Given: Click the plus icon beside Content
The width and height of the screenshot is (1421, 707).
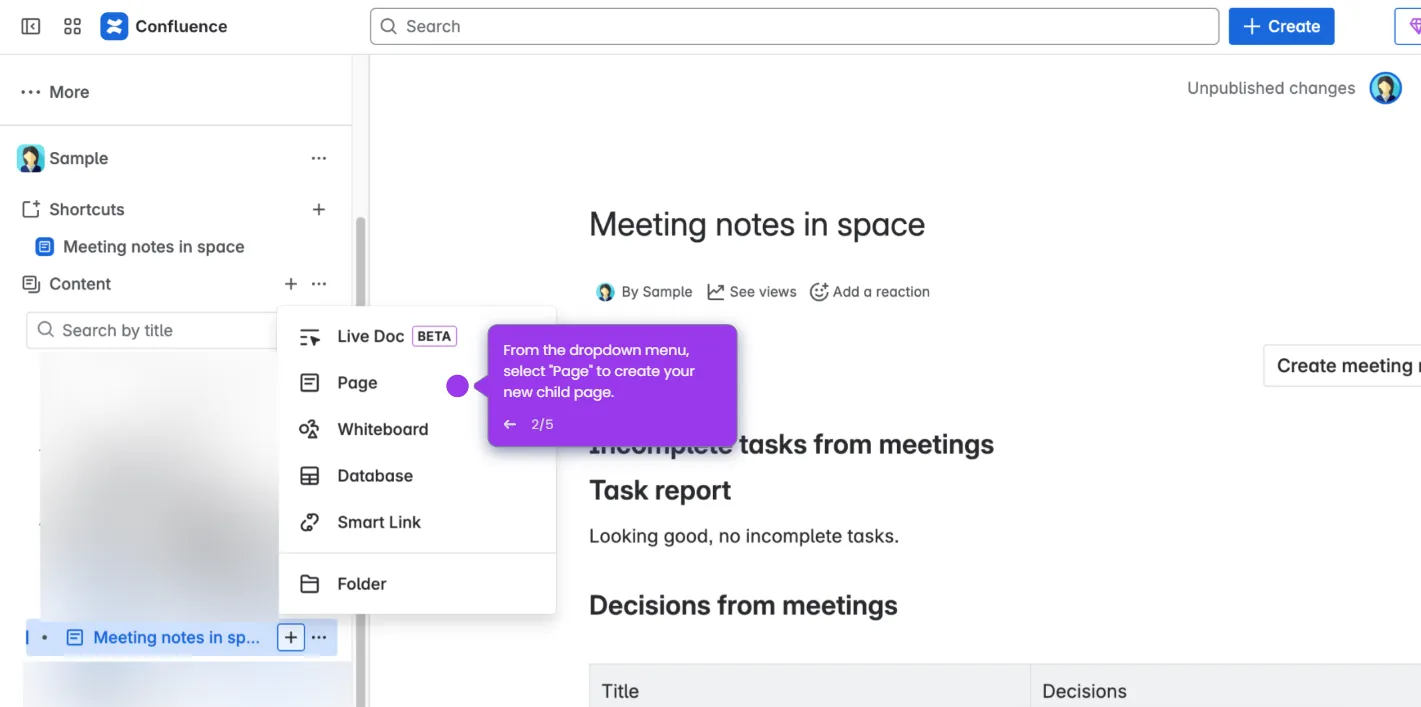Looking at the screenshot, I should point(291,284).
